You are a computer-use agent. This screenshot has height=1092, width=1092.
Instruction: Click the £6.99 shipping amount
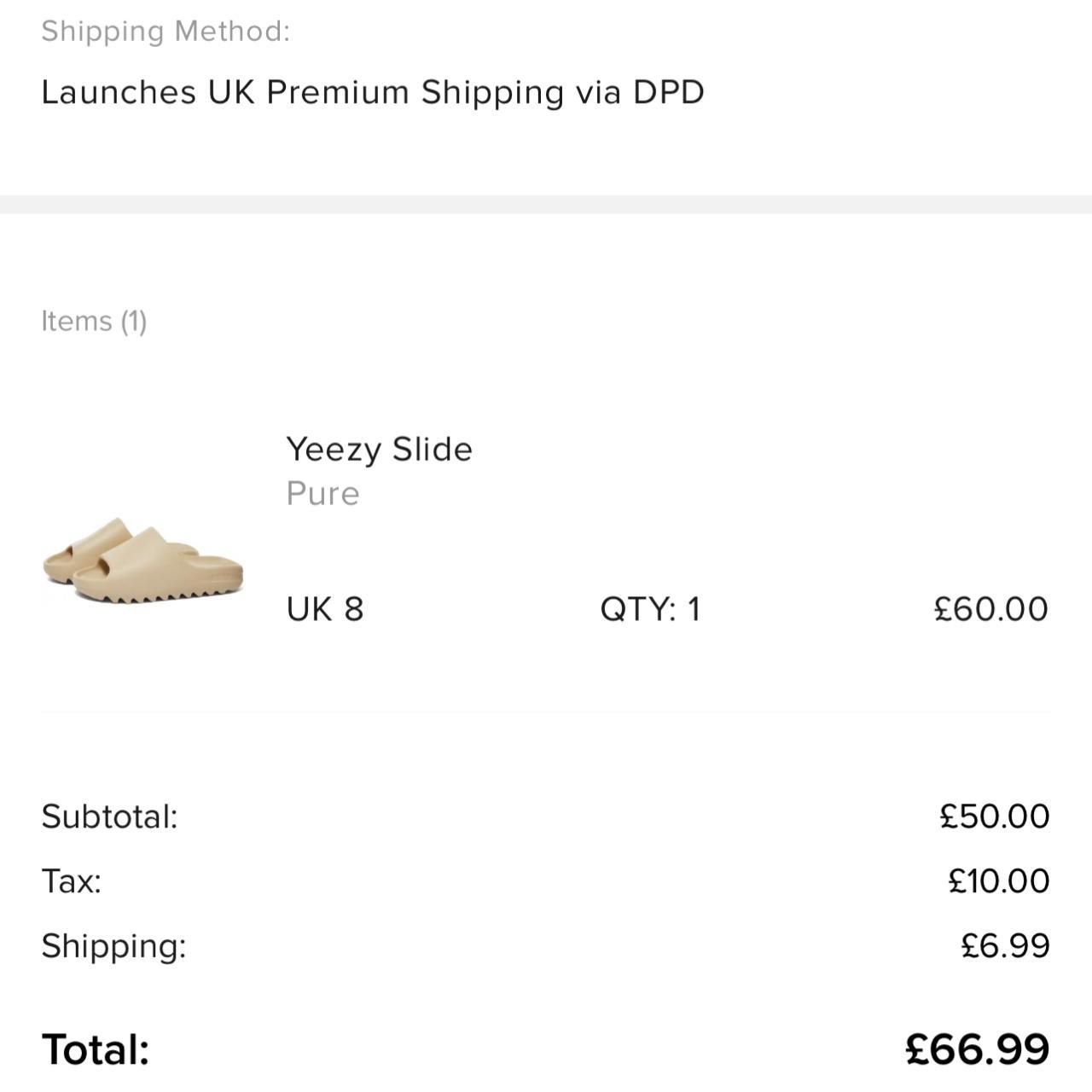[1004, 946]
